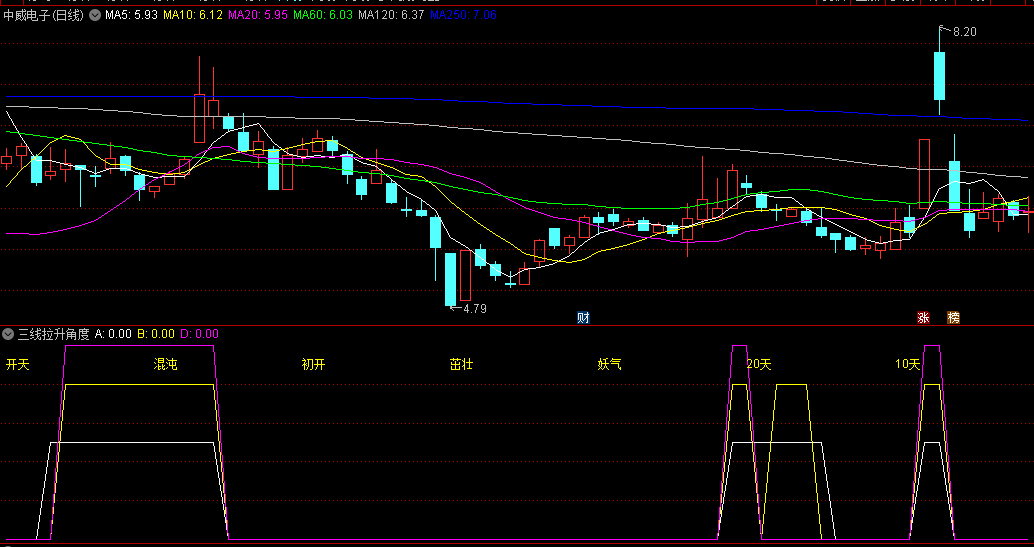Click the B: 0.00 indicator value
Viewport: 1034px width, 547px height.
click(x=156, y=335)
